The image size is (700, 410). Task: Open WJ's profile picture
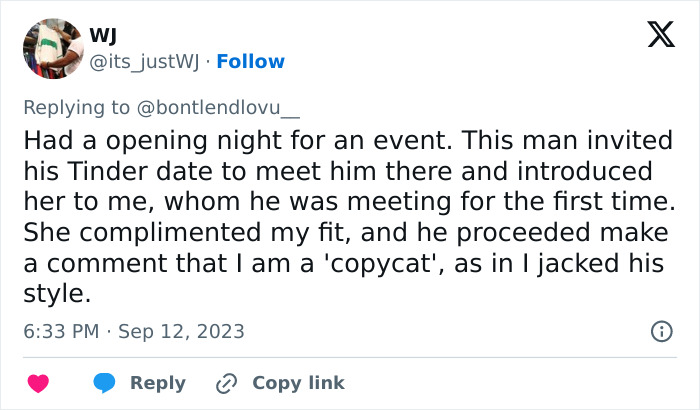coord(52,48)
